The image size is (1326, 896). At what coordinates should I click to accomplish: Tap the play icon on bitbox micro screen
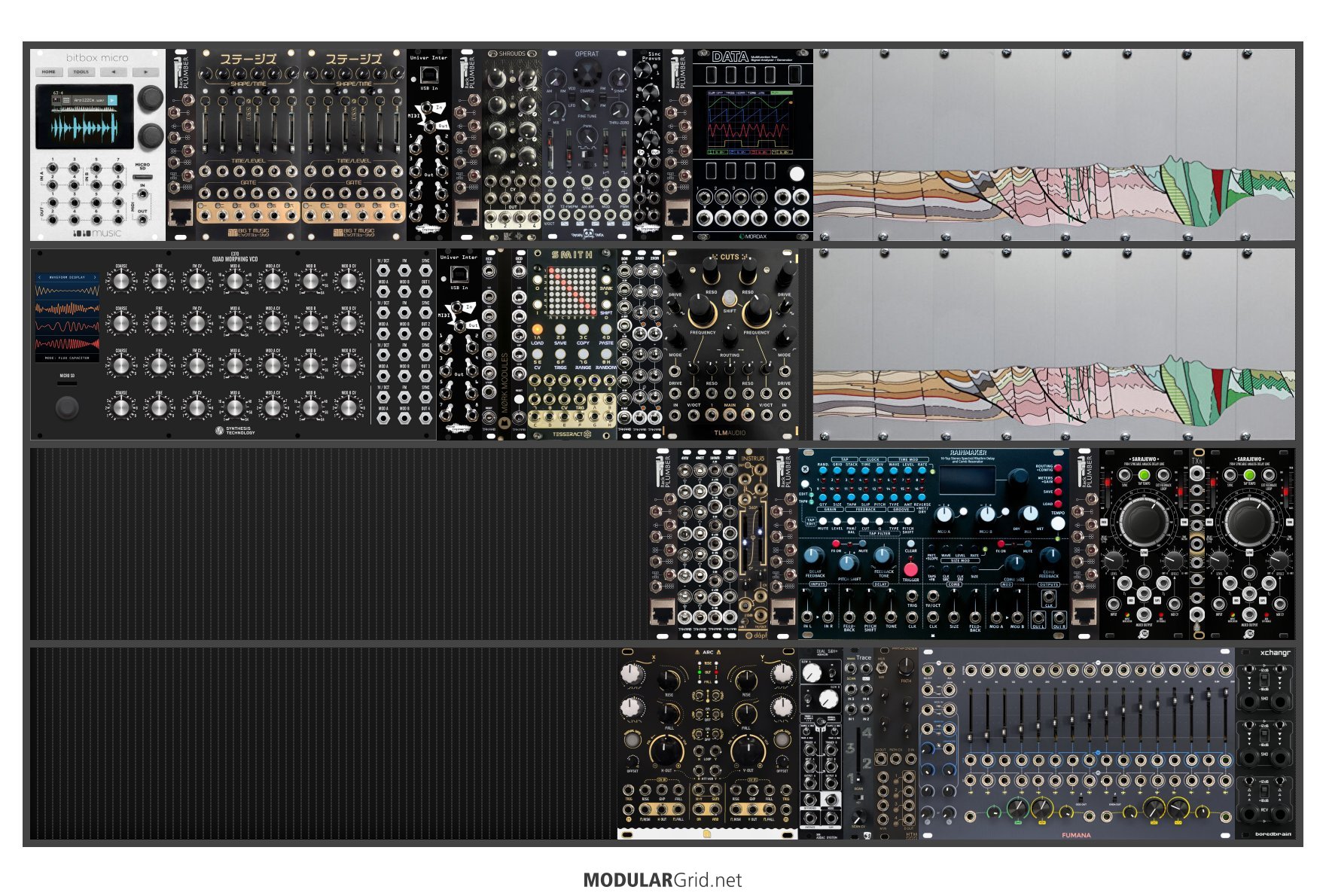click(112, 99)
